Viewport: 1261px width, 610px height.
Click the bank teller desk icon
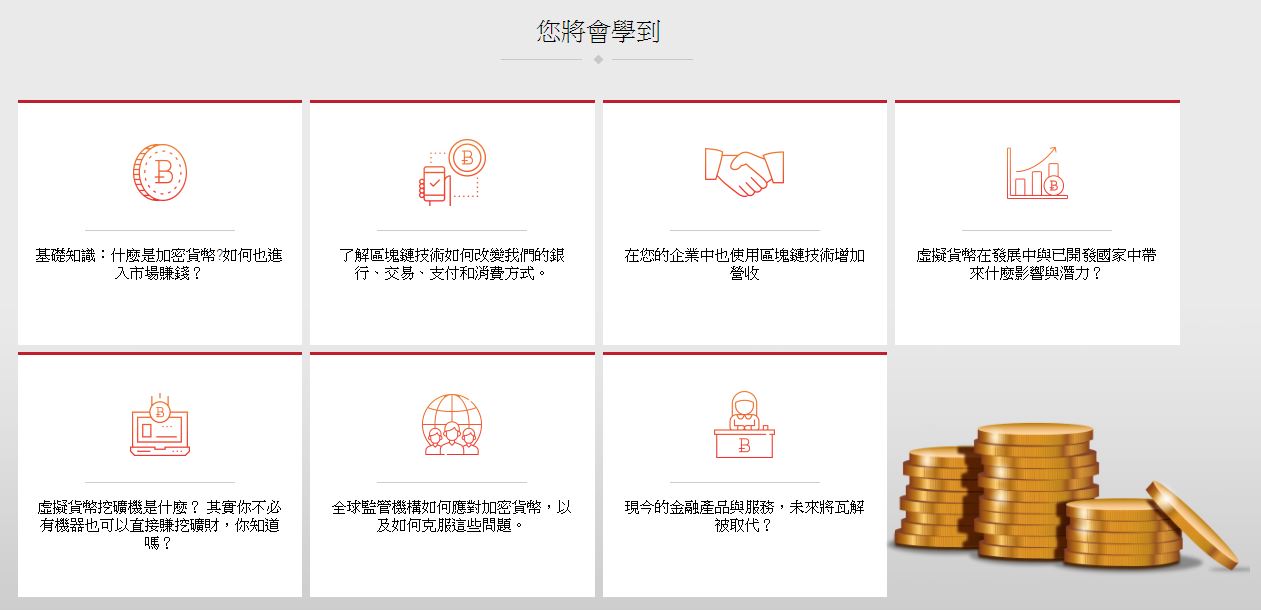coord(744,424)
